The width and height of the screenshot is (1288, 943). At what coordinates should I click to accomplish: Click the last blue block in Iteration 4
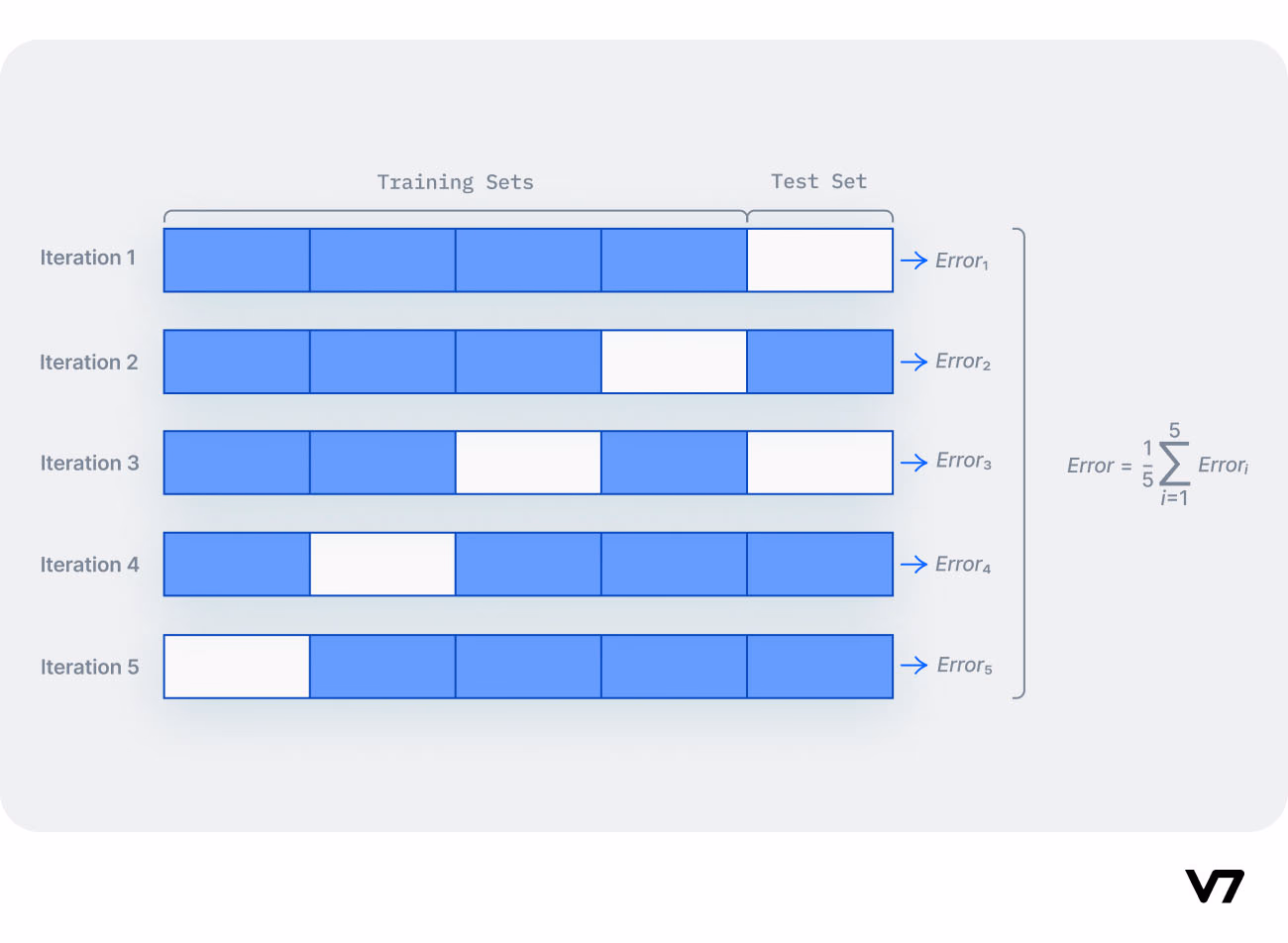[820, 565]
